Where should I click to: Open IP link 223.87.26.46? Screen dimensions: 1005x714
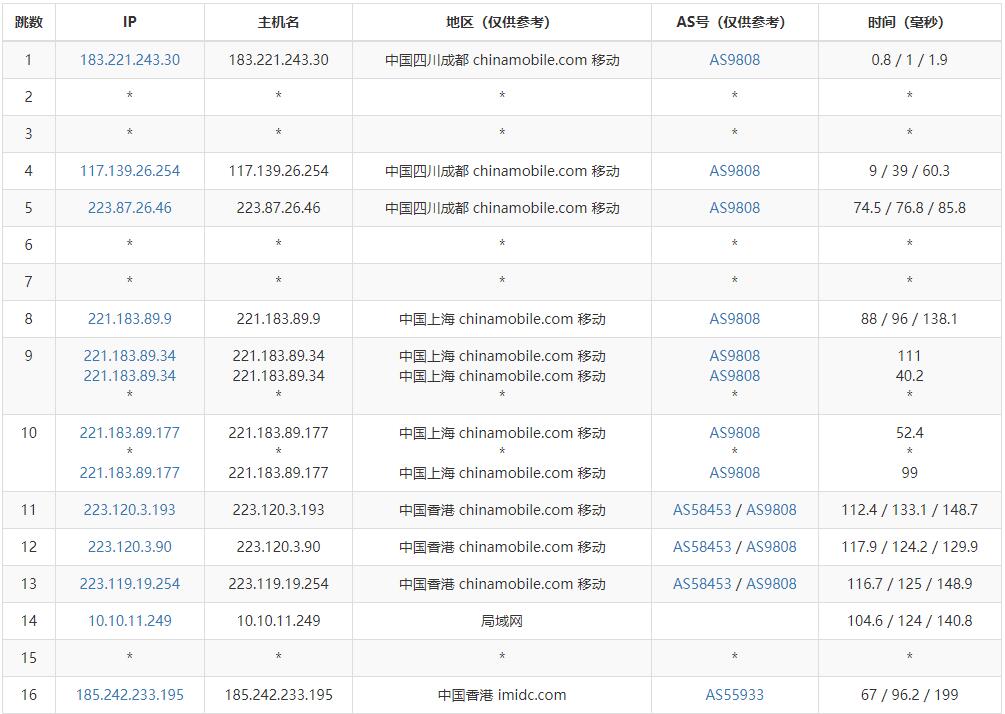tap(129, 208)
